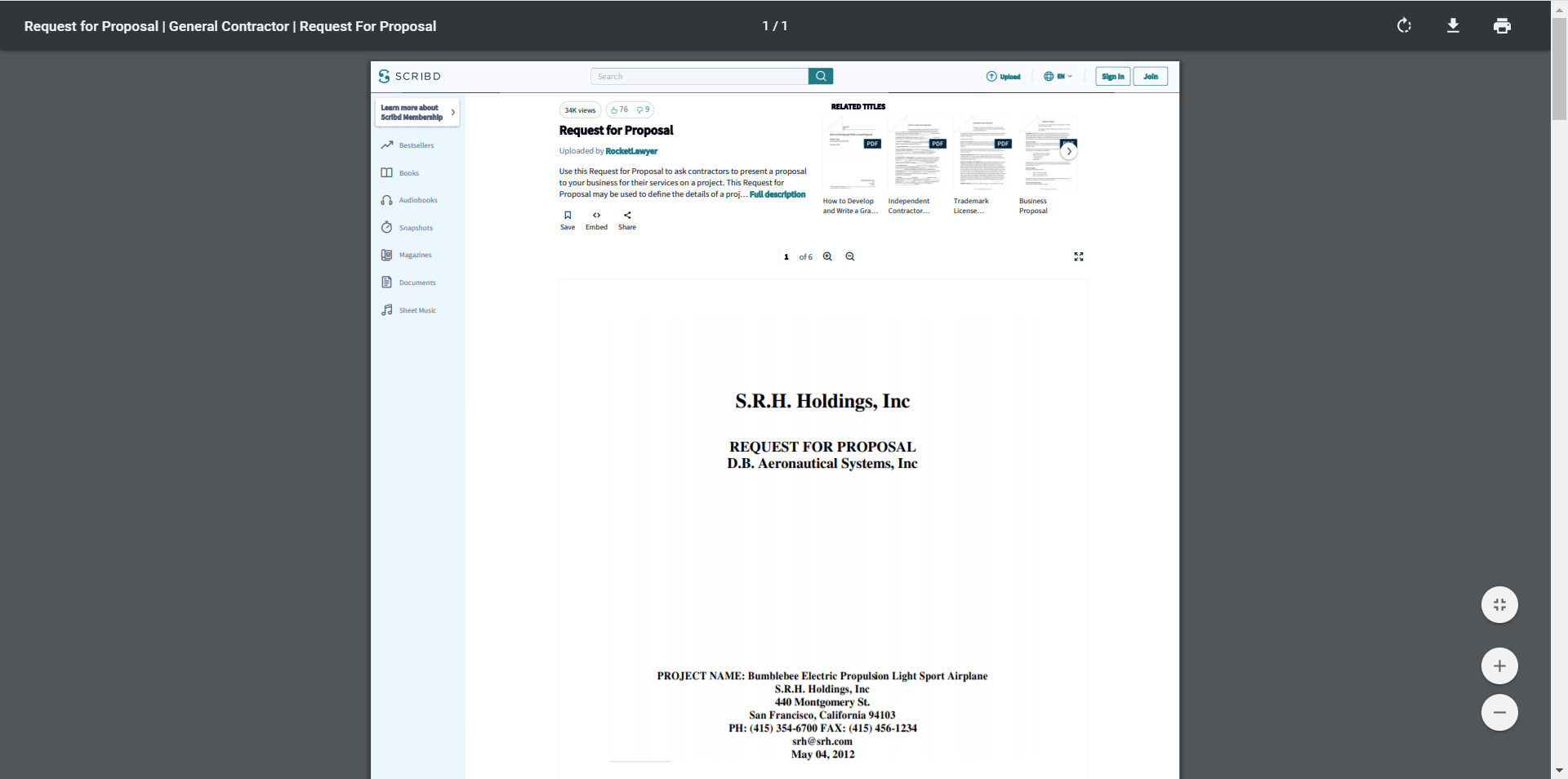Rotate the PDF page clockwise
The width and height of the screenshot is (1568, 779).
click(1404, 26)
